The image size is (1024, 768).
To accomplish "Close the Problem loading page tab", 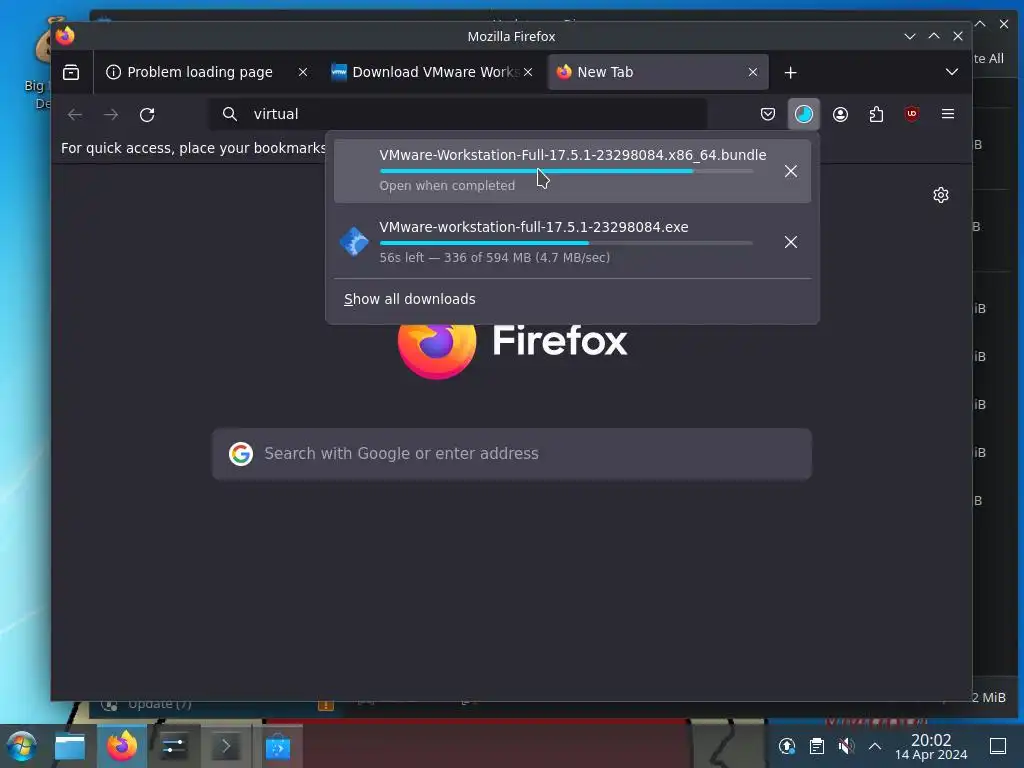I will tap(302, 72).
